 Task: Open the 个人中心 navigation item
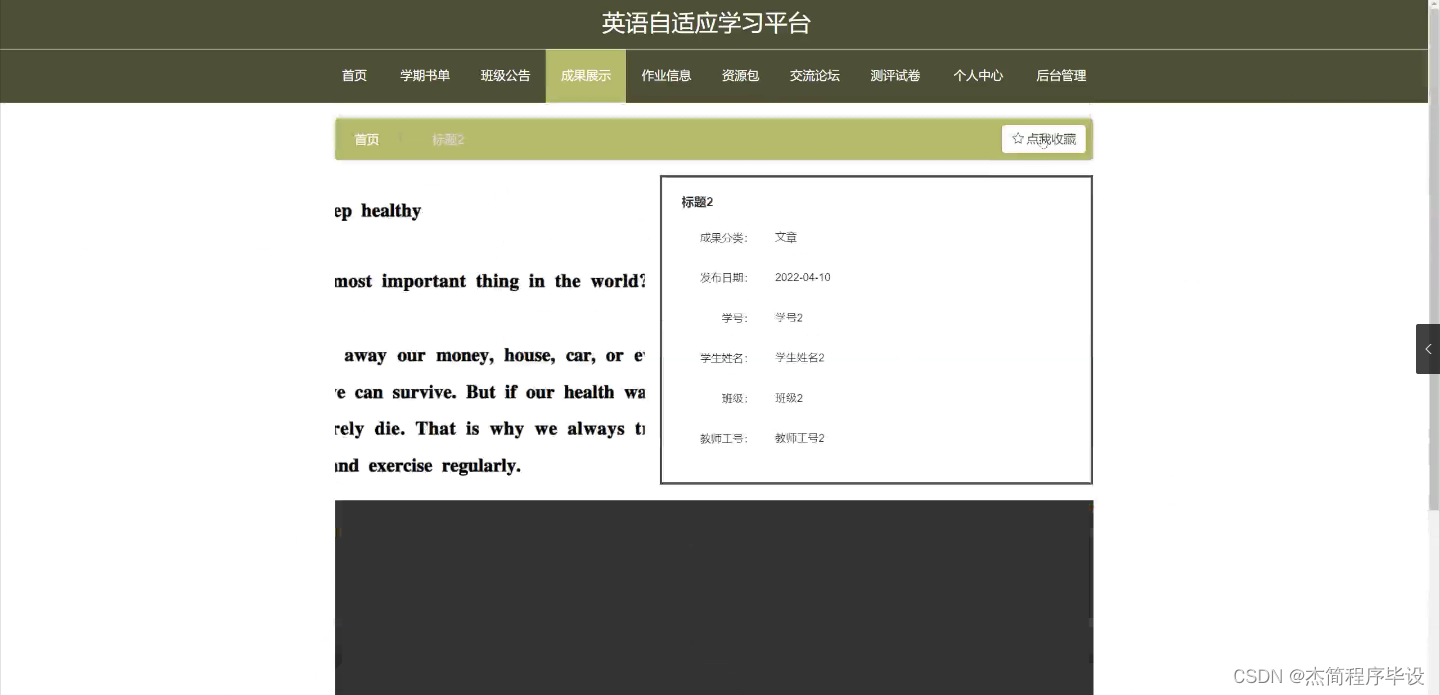pyautogui.click(x=977, y=75)
